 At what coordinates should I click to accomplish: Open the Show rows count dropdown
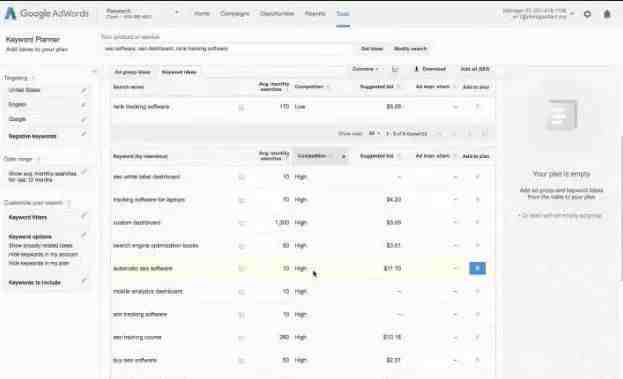[x=373, y=133]
